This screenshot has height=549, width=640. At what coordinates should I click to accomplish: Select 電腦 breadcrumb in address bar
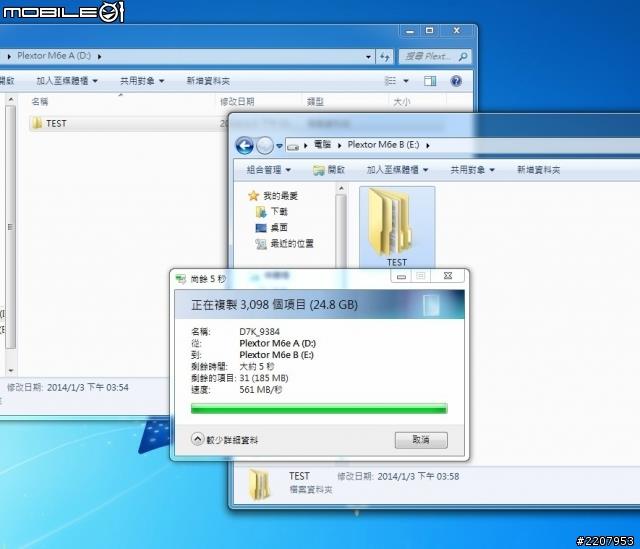click(x=322, y=144)
